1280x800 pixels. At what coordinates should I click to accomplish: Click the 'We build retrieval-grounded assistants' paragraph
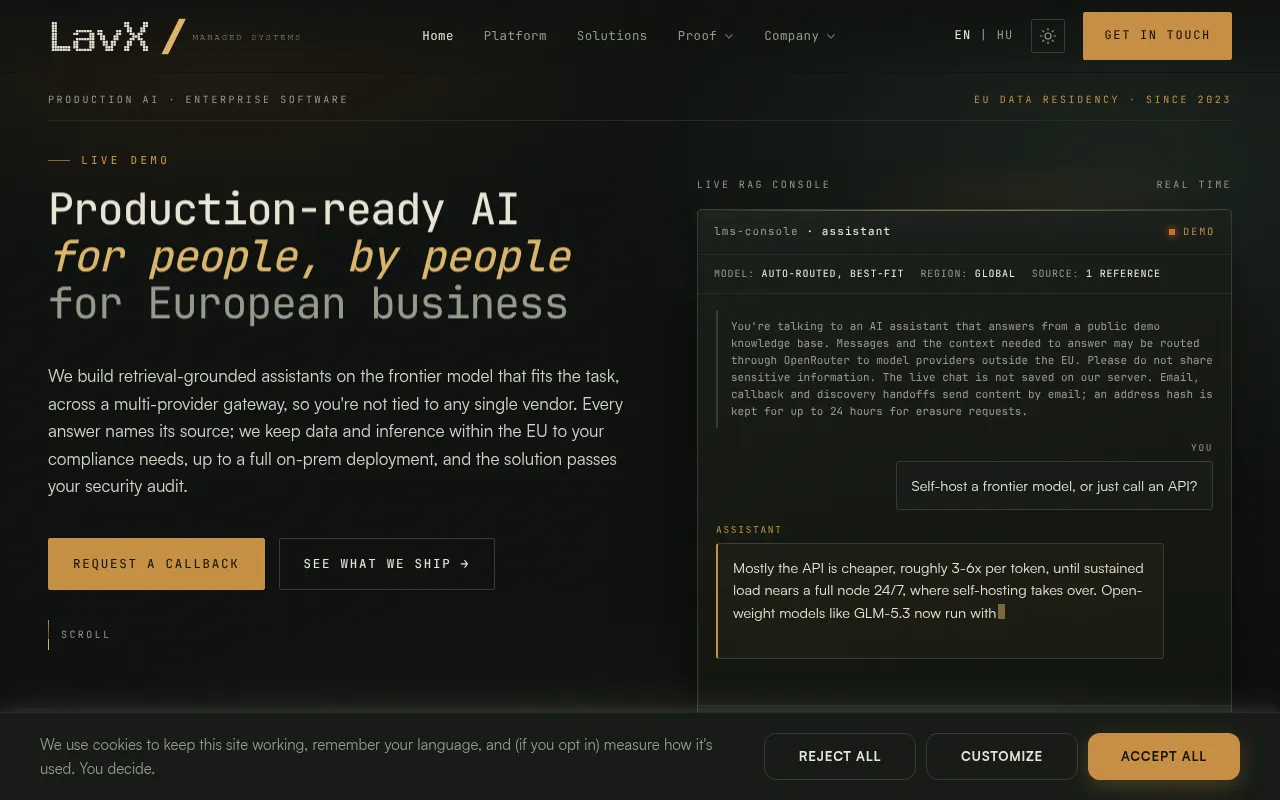point(336,432)
